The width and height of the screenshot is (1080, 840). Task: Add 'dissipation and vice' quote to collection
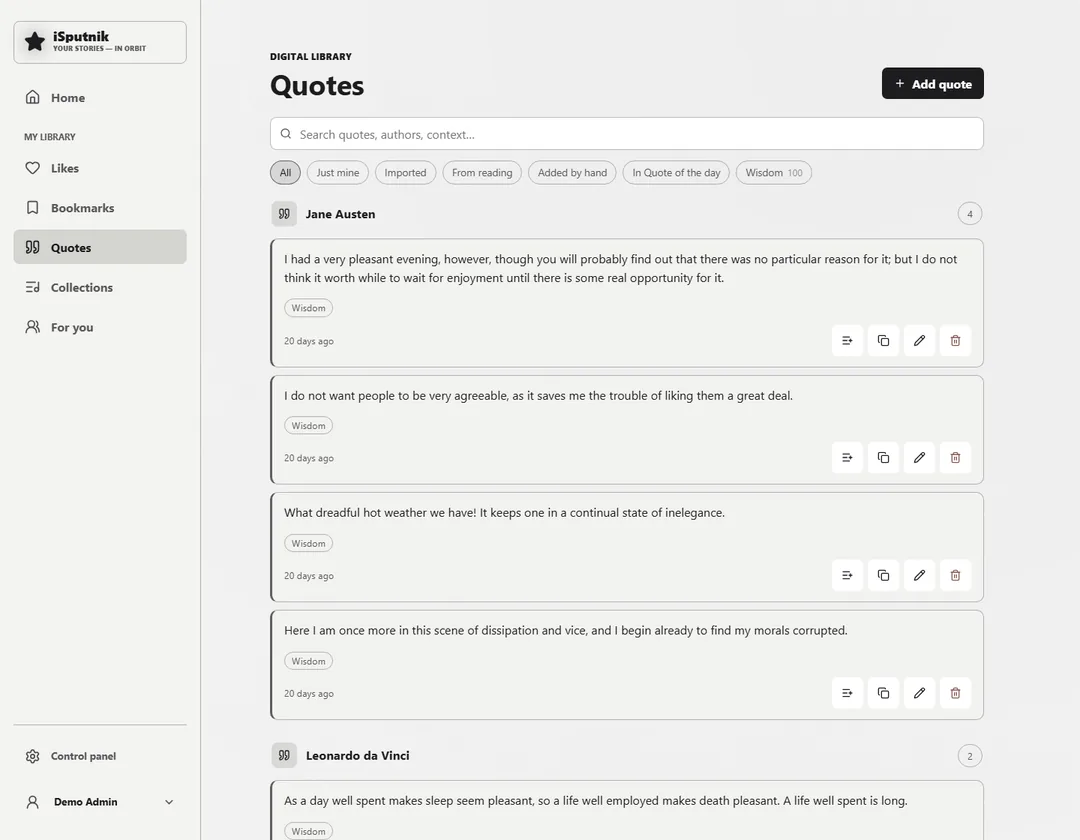(x=847, y=693)
